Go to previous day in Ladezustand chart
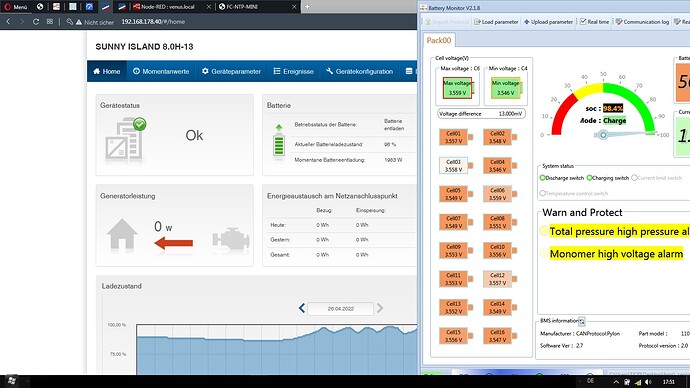Image resolution: width=690 pixels, height=388 pixels. [302, 308]
